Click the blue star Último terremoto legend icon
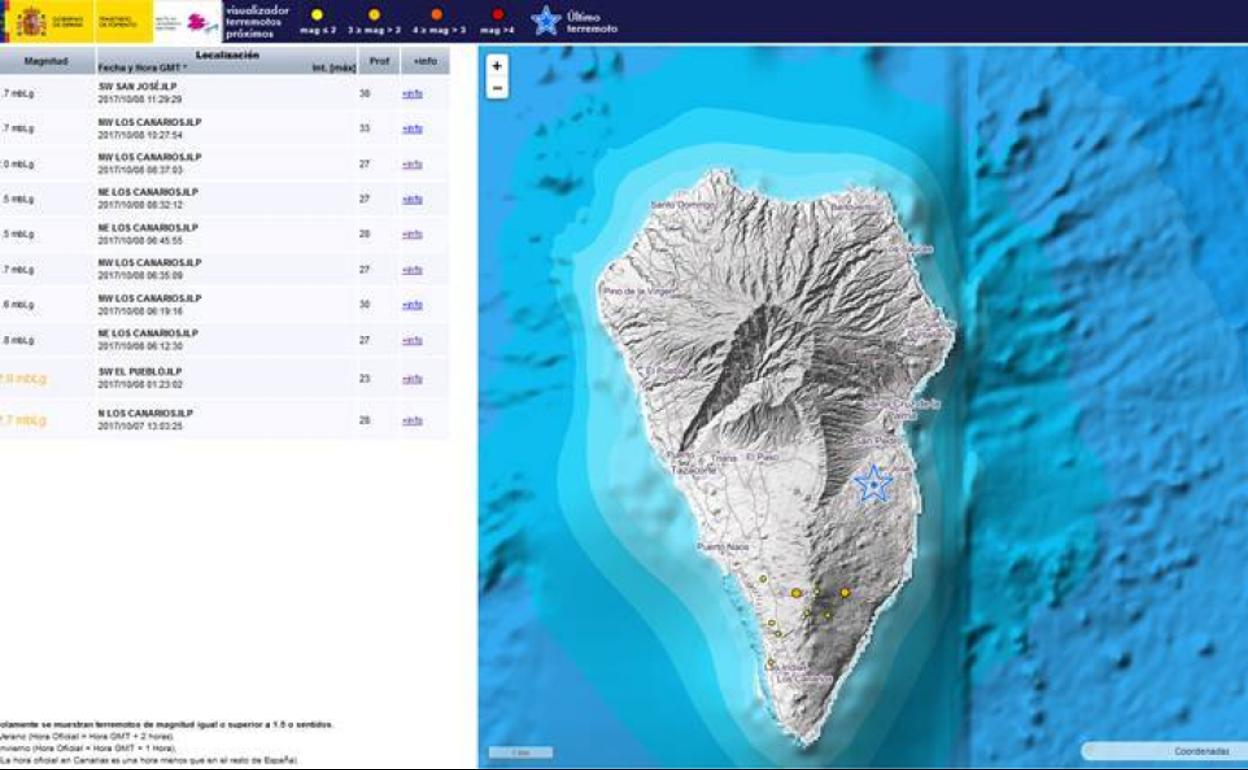This screenshot has width=1248, height=770. pos(546,21)
